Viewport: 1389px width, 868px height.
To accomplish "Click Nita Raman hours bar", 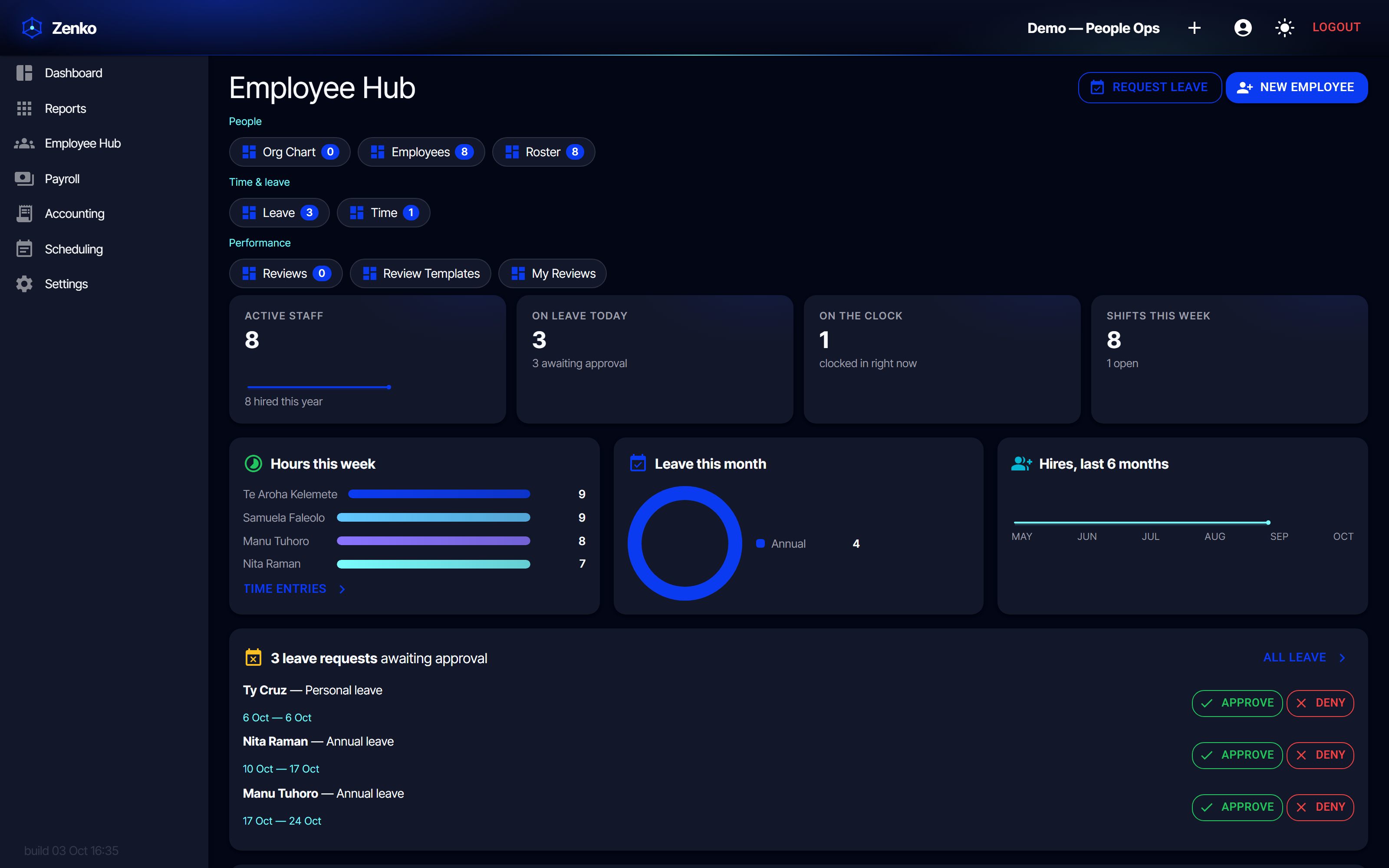I will [433, 564].
